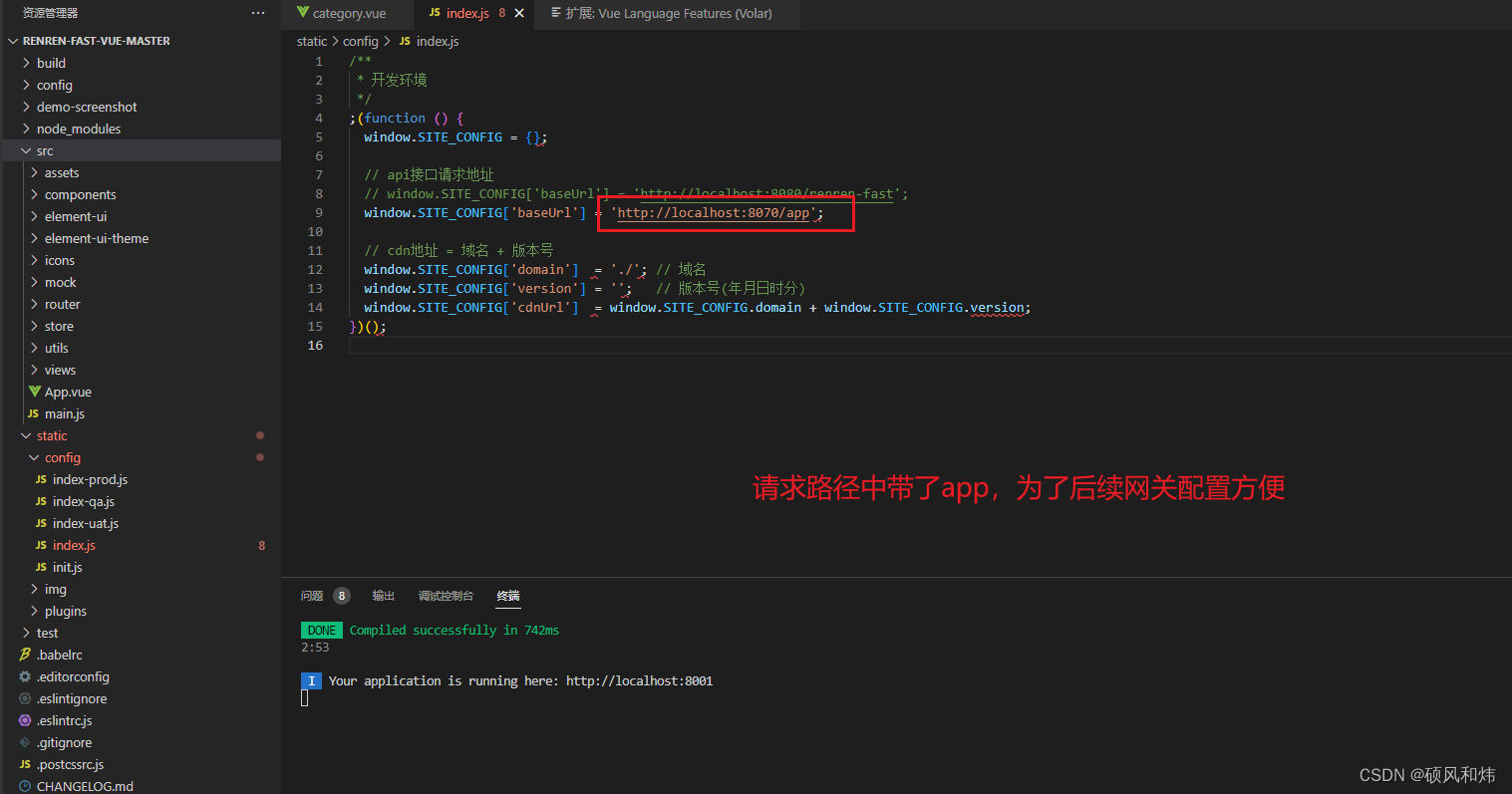Collapse the static folder
The image size is (1512, 794).
(52, 435)
